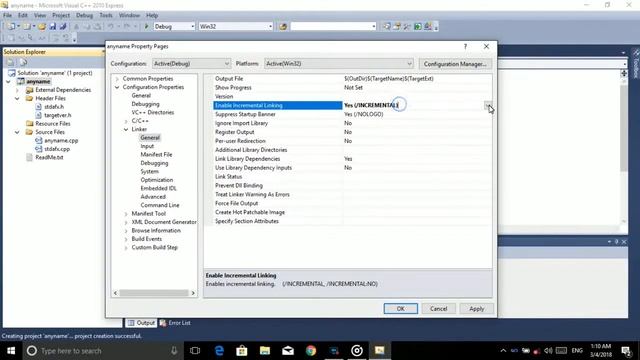The height and width of the screenshot is (360, 640).
Task: Expand the Manifest Tool node
Action: click(x=126, y=214)
